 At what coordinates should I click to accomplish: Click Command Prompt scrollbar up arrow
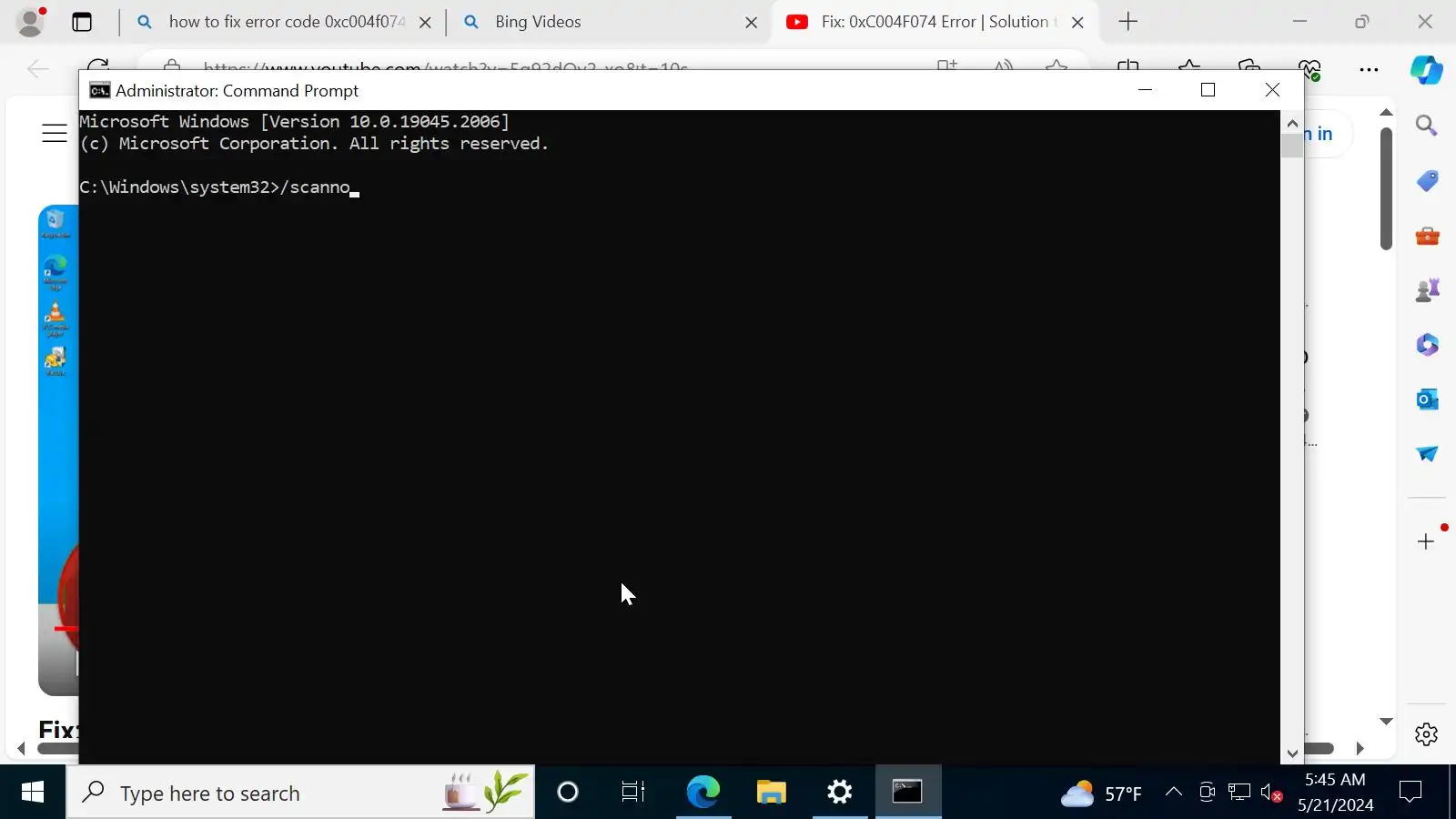coord(1292,123)
